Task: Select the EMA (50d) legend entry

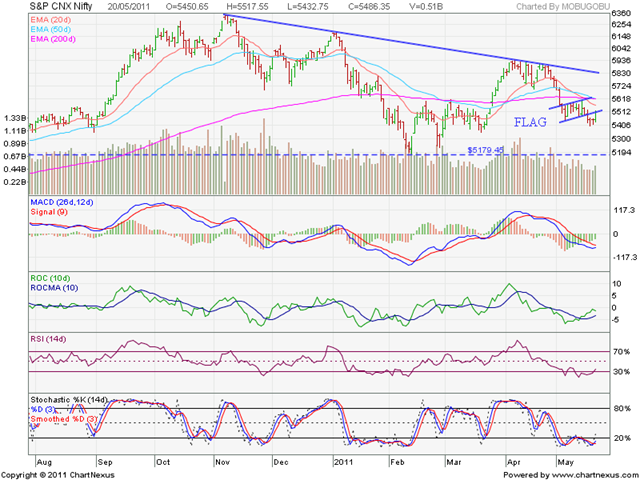Action: (x=50, y=29)
